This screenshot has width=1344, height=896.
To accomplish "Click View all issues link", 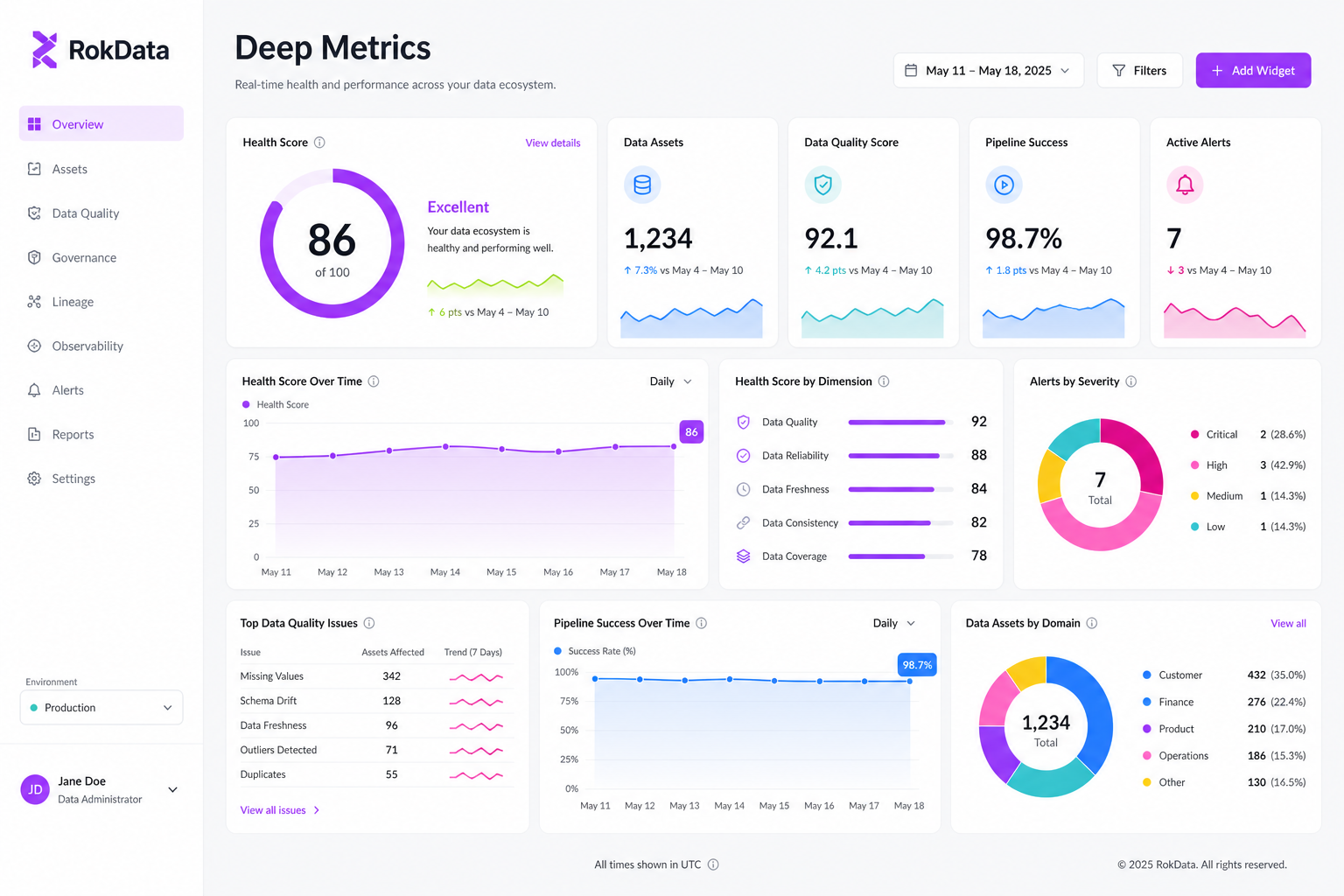I will pos(280,810).
